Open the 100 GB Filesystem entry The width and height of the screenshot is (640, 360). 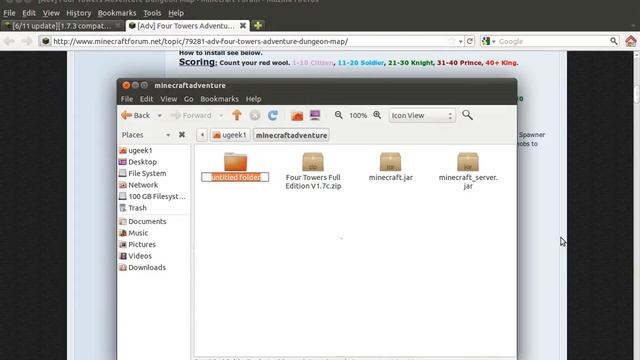coord(152,196)
